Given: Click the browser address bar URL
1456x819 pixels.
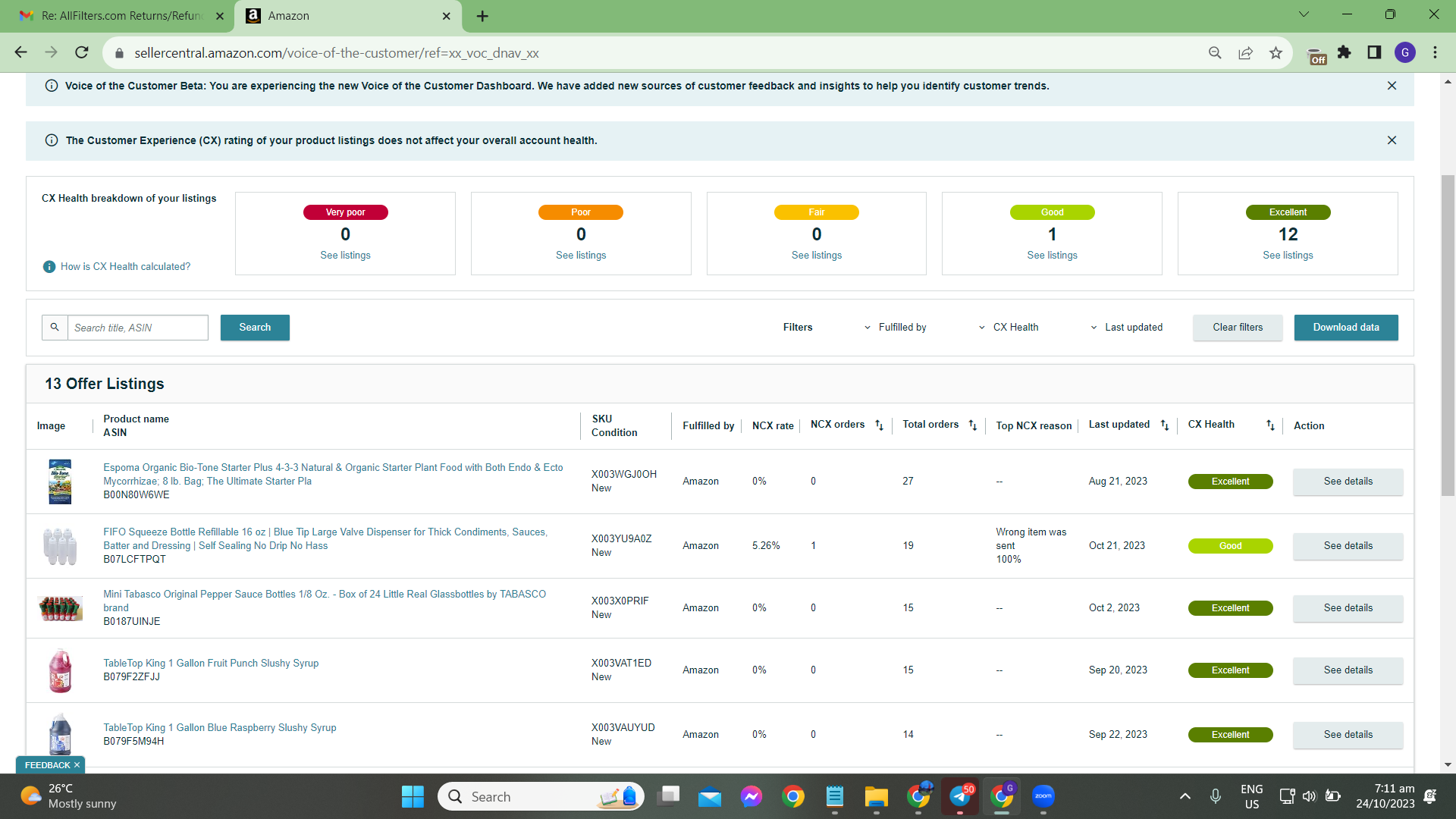Looking at the screenshot, I should click(x=337, y=53).
